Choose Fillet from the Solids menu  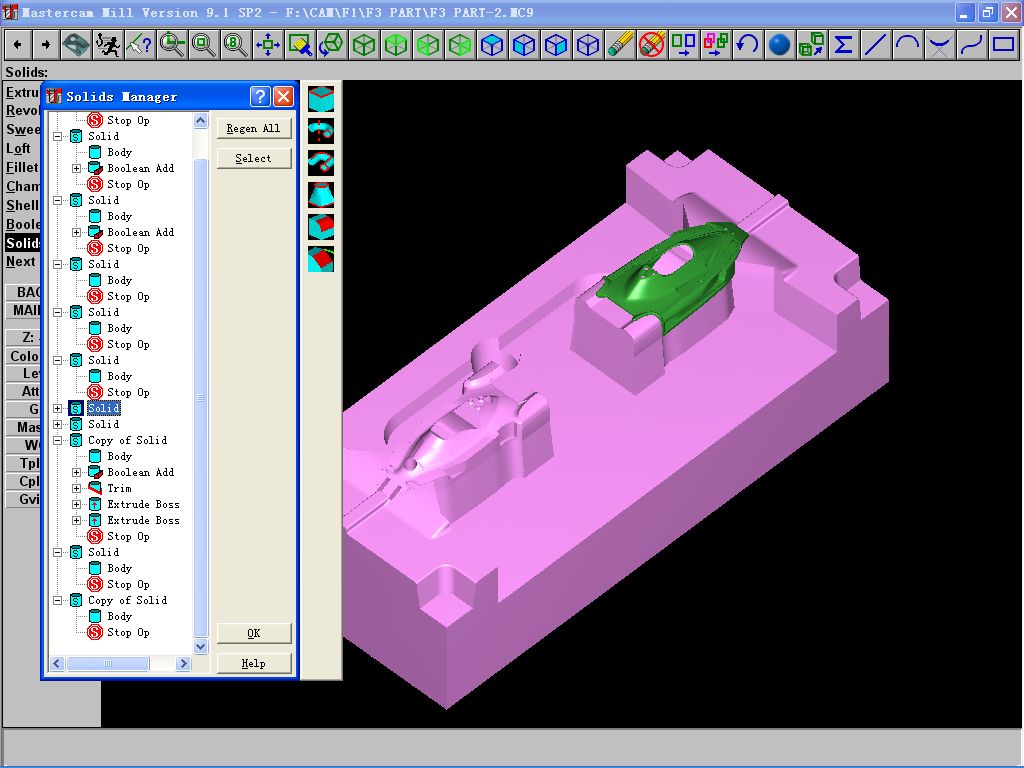tap(23, 168)
